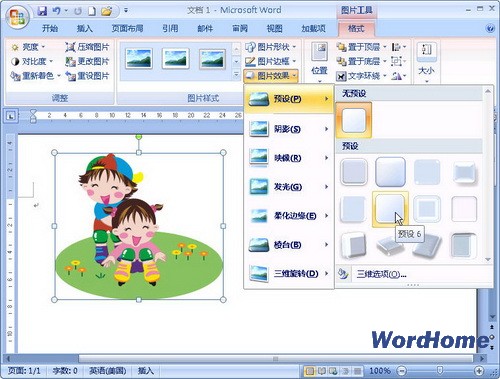Save the document from quick access toolbar
The width and height of the screenshot is (500, 379).
click(42, 11)
